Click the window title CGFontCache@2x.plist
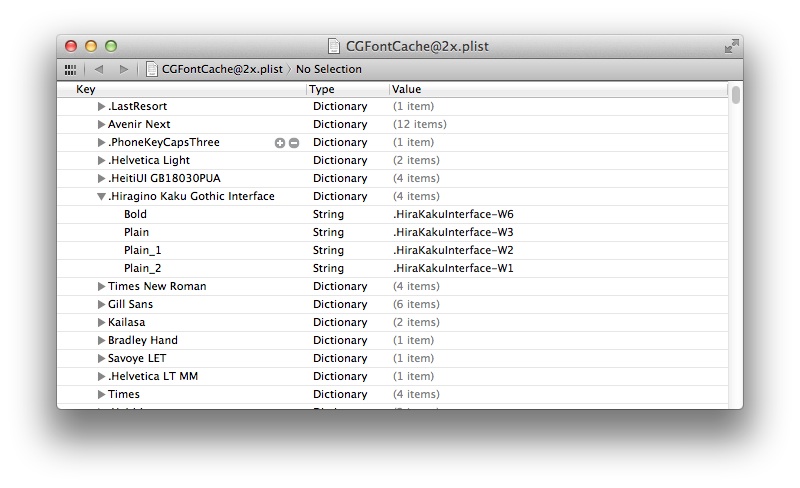This screenshot has width=800, height=488. tap(417, 46)
